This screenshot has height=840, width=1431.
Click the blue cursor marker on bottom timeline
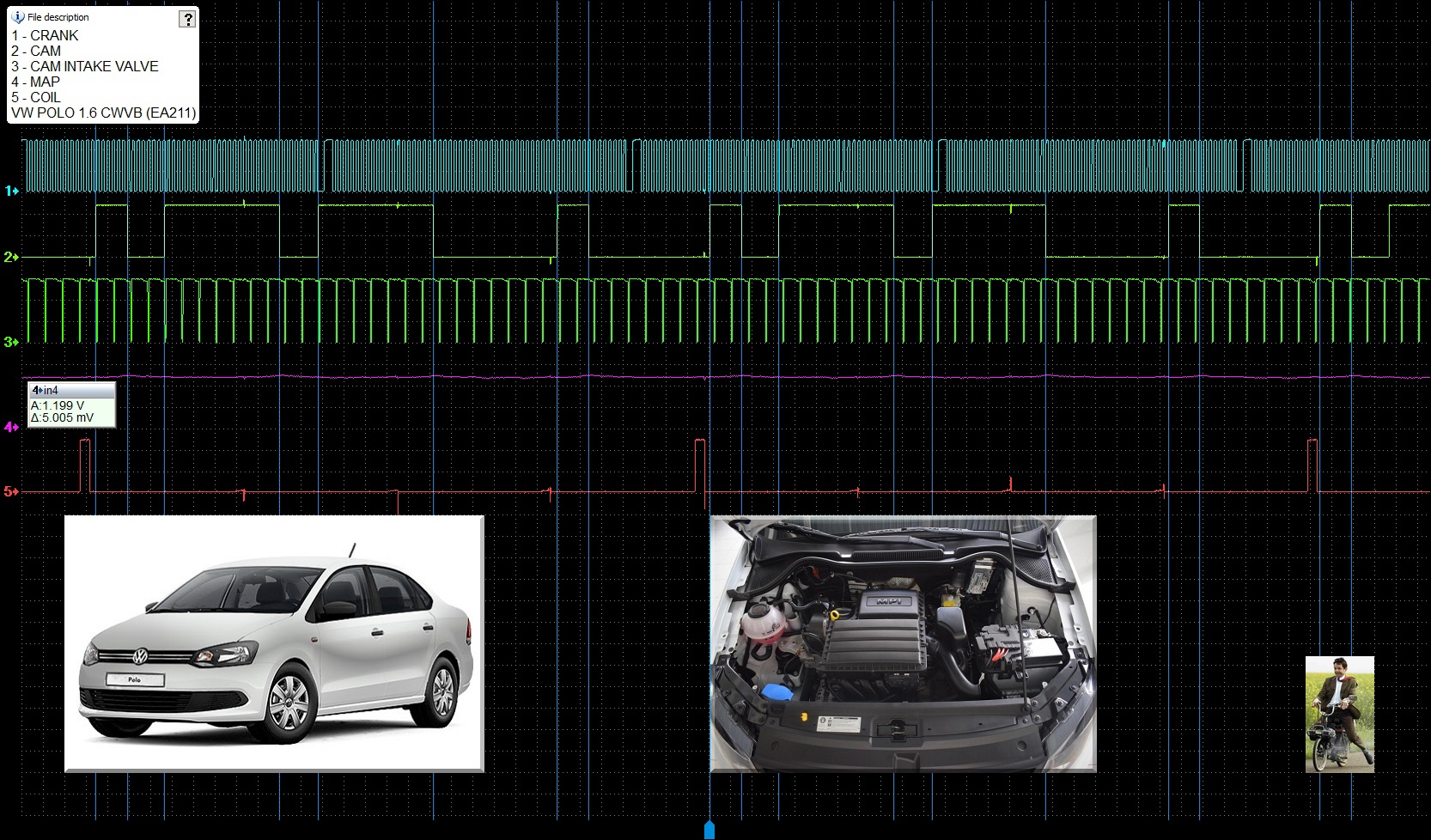click(x=709, y=830)
